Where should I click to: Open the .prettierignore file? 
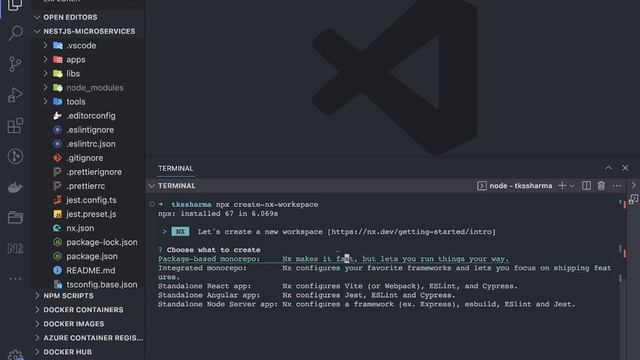click(88, 172)
